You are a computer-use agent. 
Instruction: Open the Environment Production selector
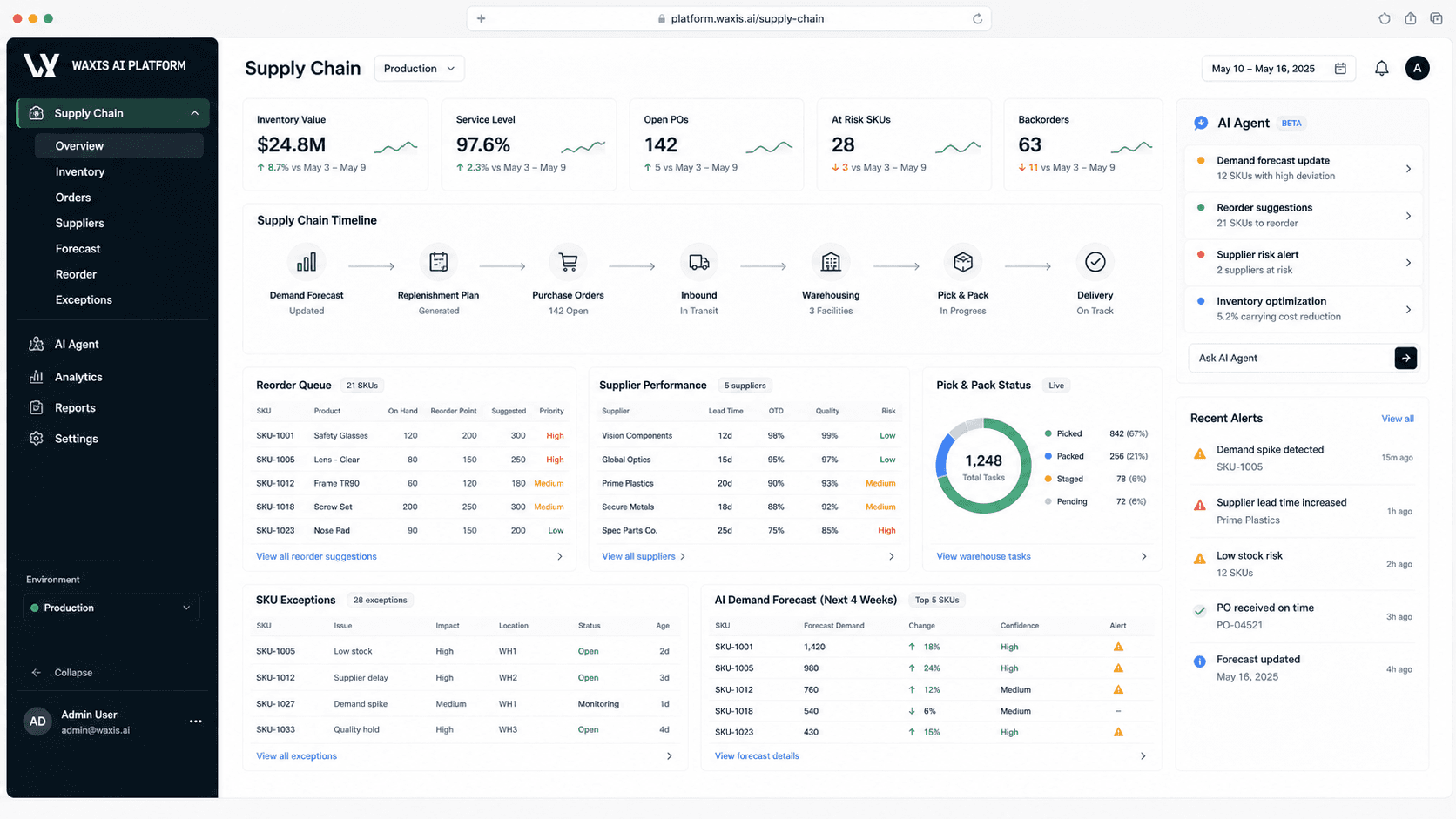[111, 608]
